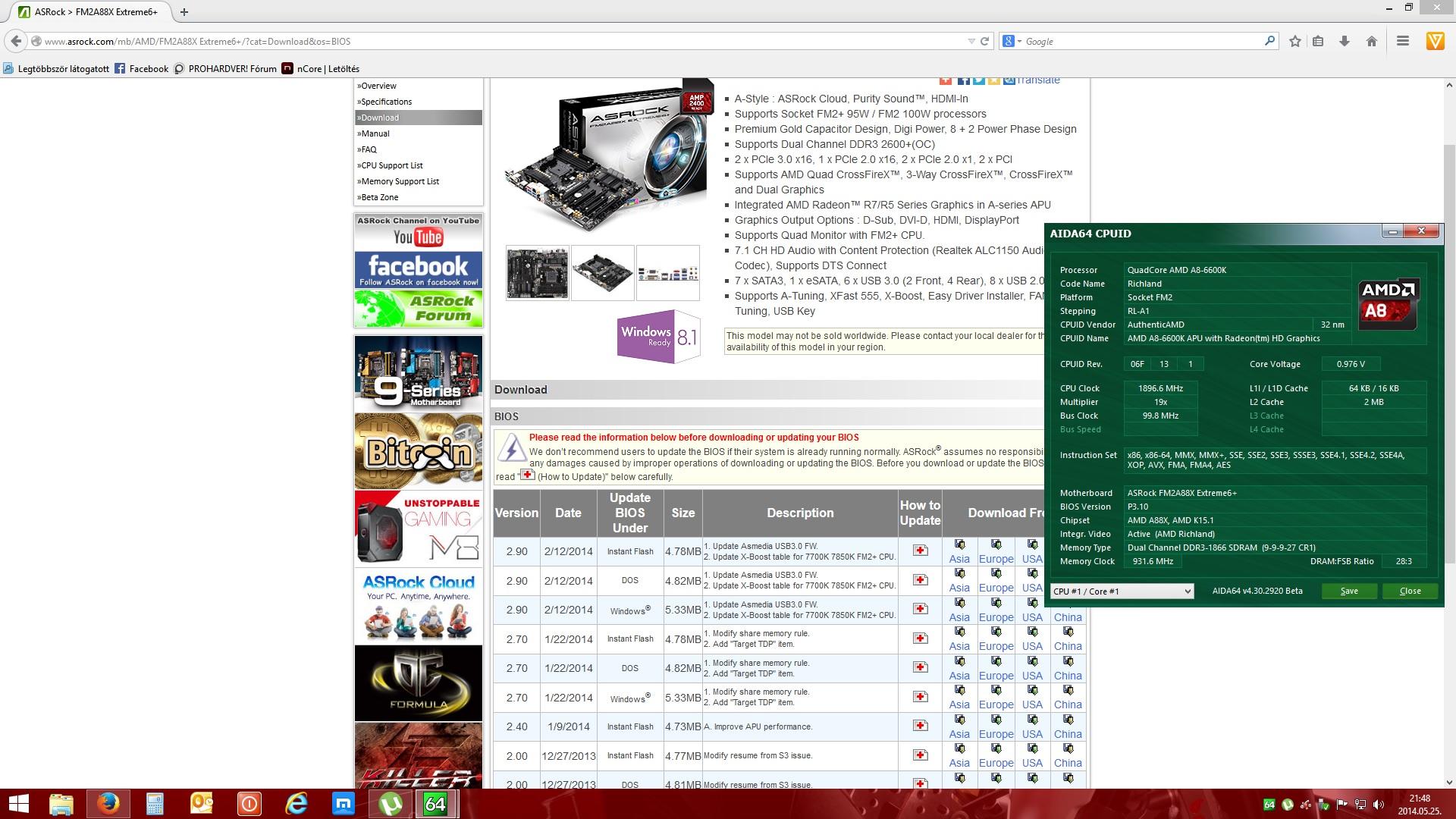Open ASRock Channel on YouTube banner
The image size is (1456, 819).
(418, 232)
